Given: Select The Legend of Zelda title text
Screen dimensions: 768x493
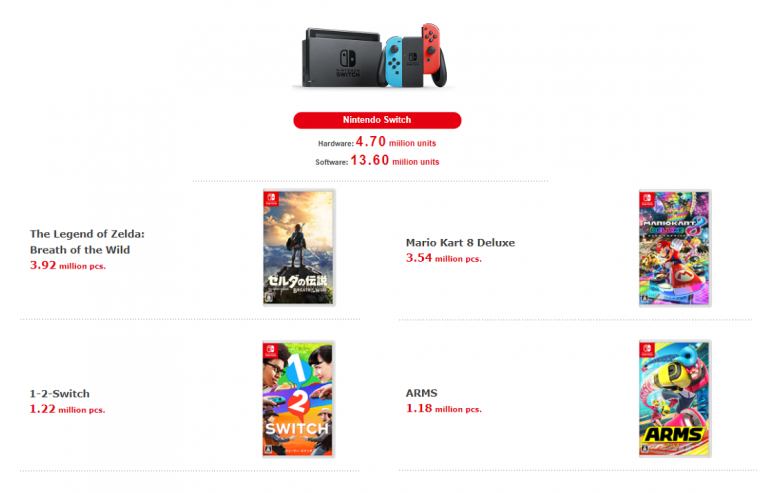Looking at the screenshot, I should click(87, 242).
